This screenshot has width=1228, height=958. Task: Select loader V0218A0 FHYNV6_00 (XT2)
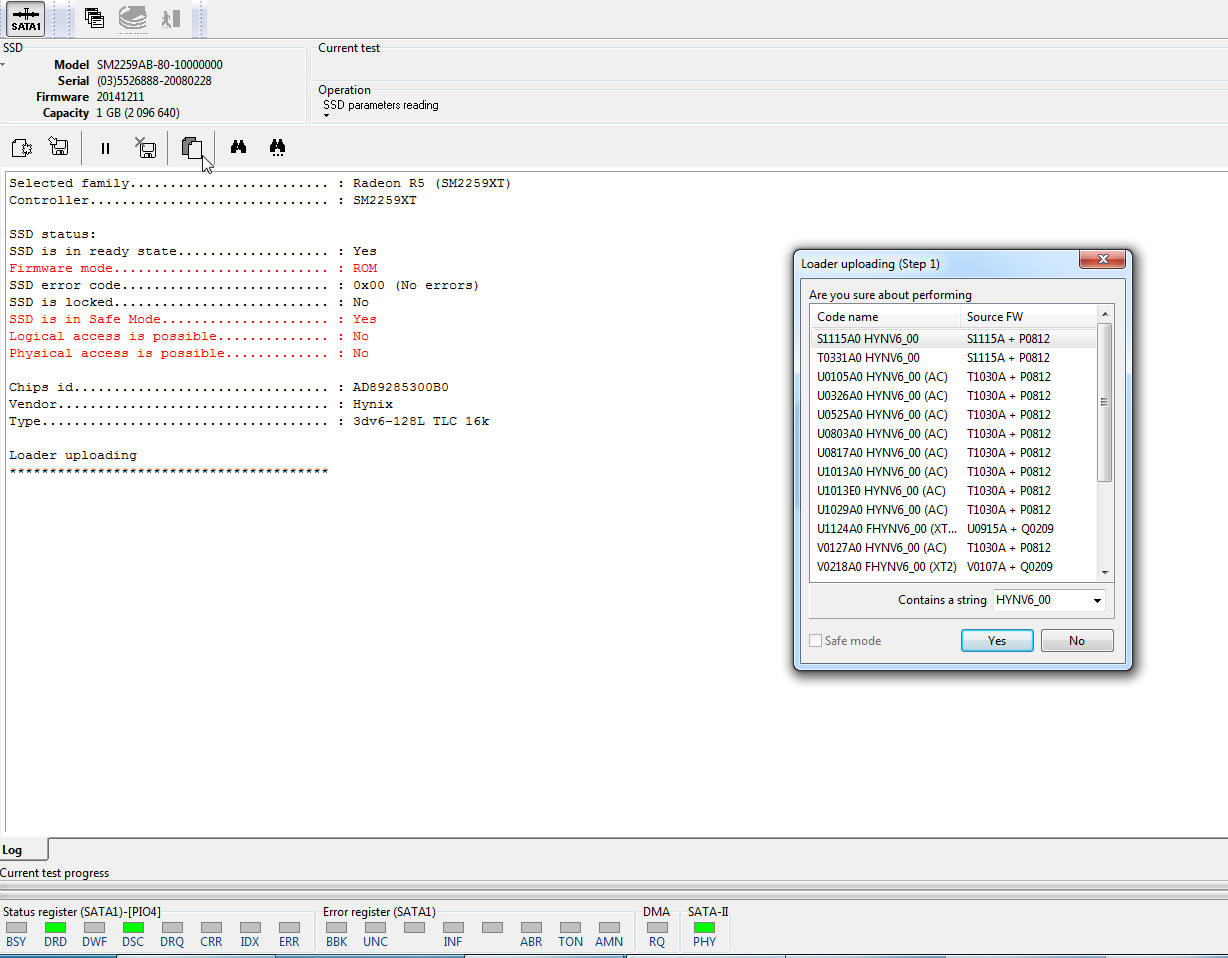tap(954, 567)
